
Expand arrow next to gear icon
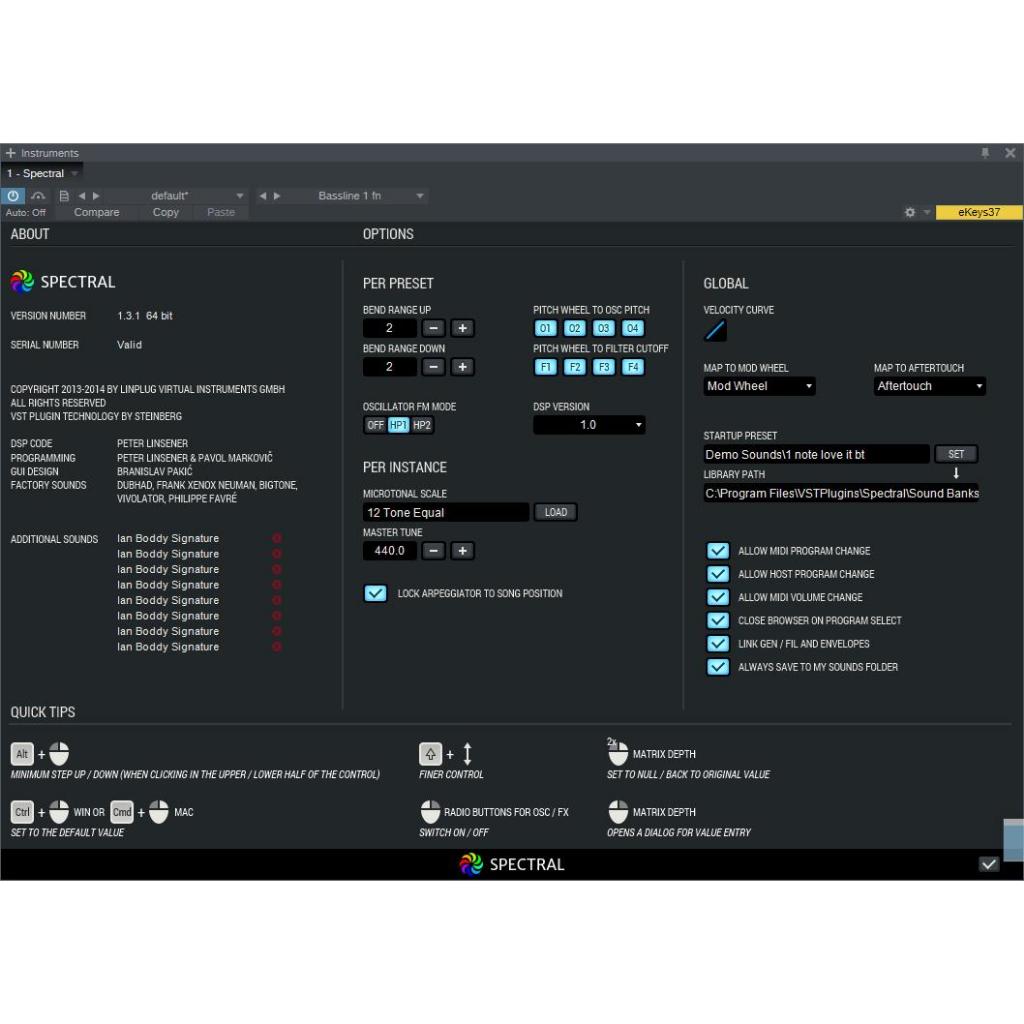926,212
